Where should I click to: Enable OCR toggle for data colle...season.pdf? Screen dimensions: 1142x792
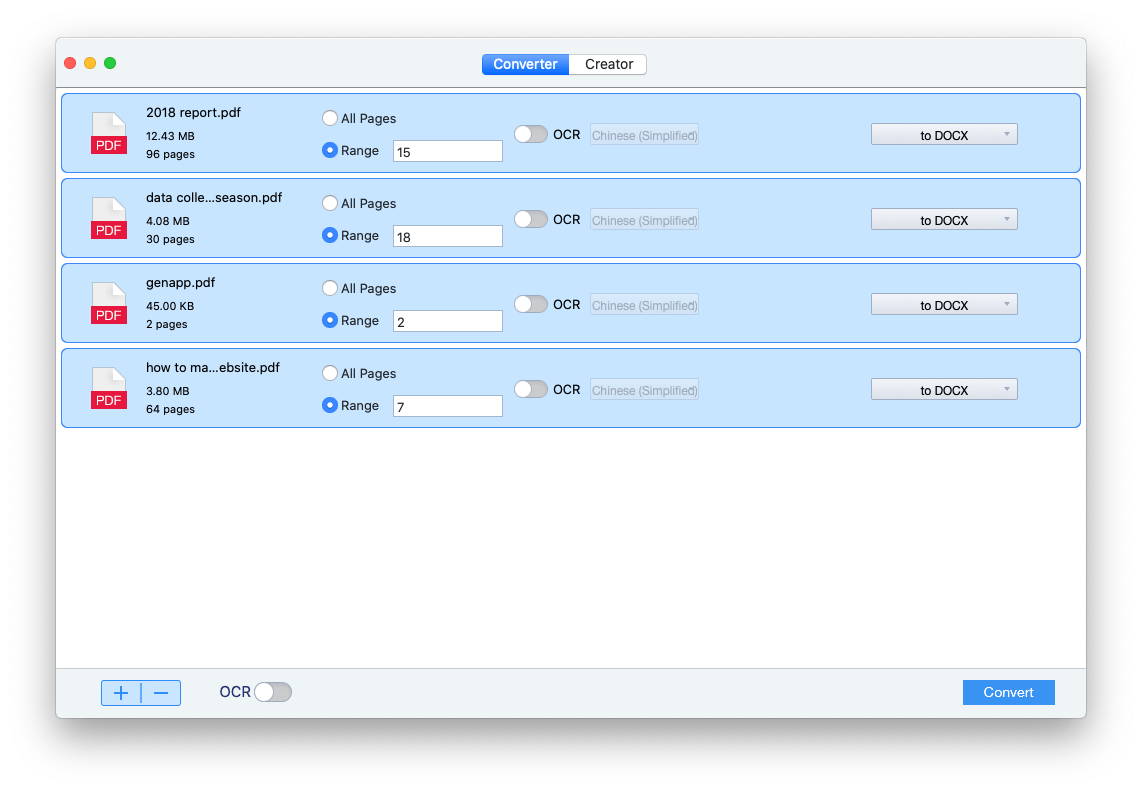pos(531,219)
